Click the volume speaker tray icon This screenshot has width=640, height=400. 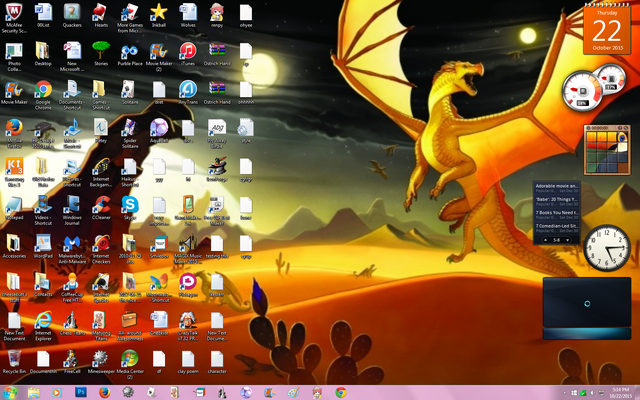[592, 393]
